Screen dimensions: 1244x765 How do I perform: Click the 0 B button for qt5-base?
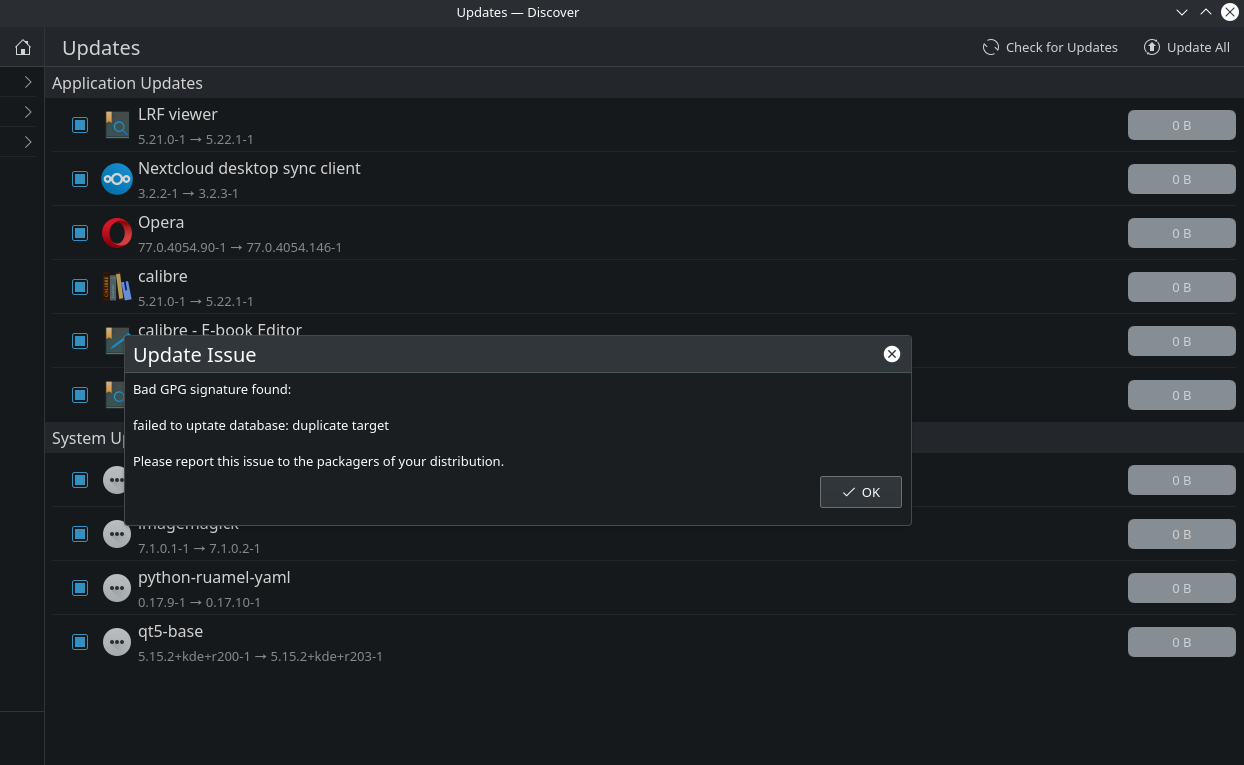tap(1182, 642)
